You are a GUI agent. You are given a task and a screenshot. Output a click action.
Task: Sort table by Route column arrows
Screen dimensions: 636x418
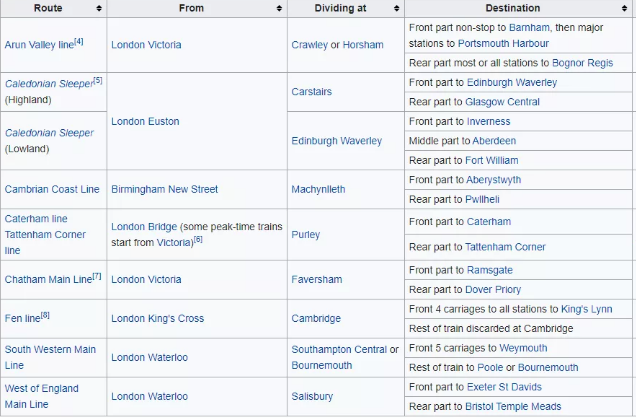(x=99, y=8)
